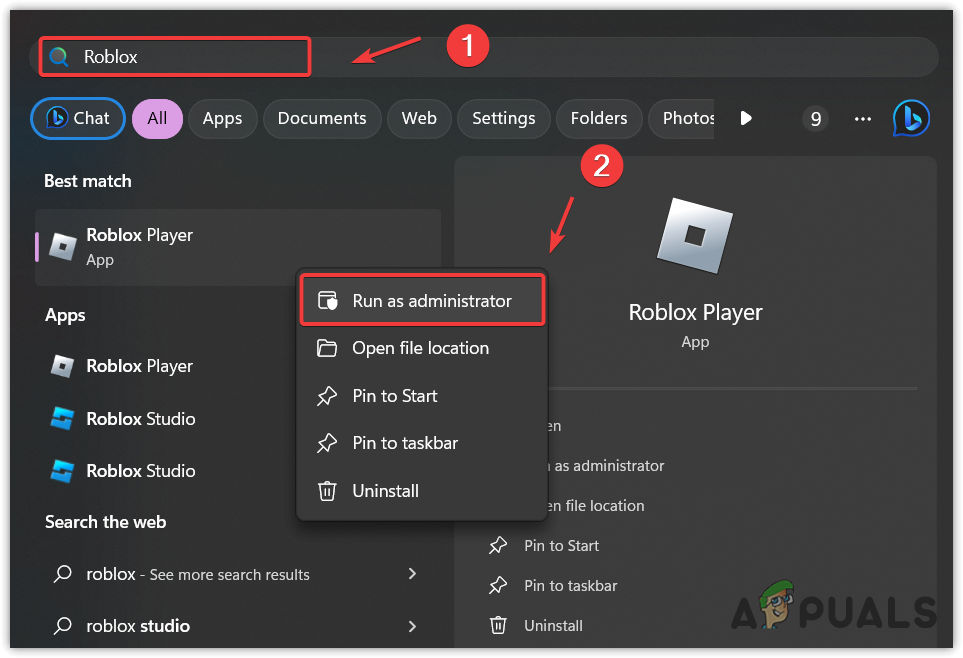Viewport: 963px width, 658px height.
Task: Click trash icon beside context menu Uninstall
Action: coord(327,491)
